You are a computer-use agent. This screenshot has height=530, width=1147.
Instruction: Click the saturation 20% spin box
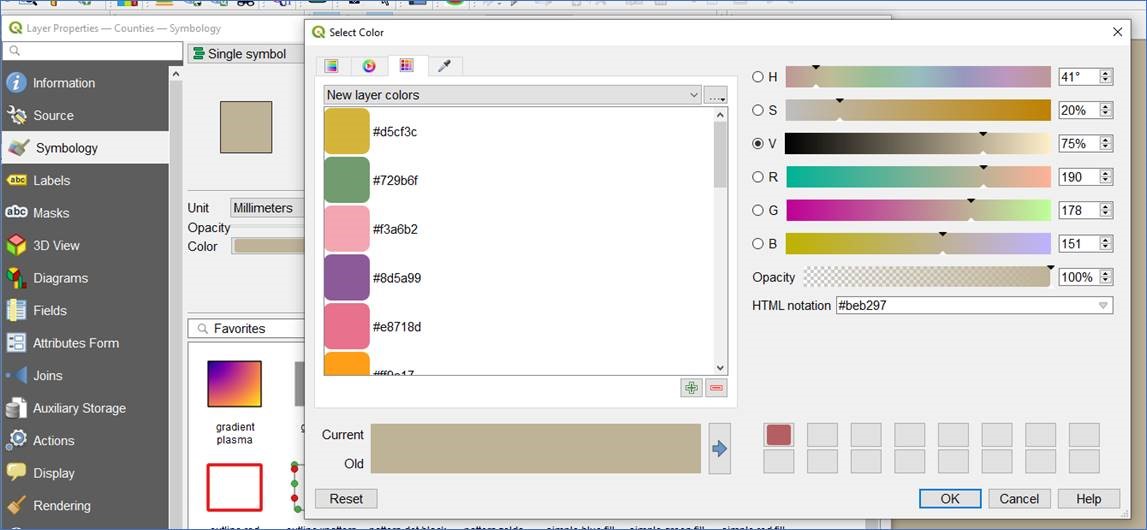pos(1086,110)
